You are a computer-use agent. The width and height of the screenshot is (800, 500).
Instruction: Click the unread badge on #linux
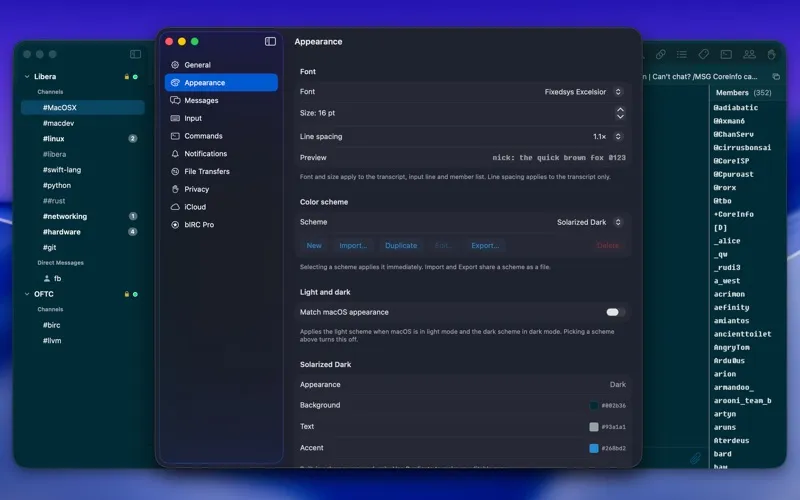click(x=133, y=139)
